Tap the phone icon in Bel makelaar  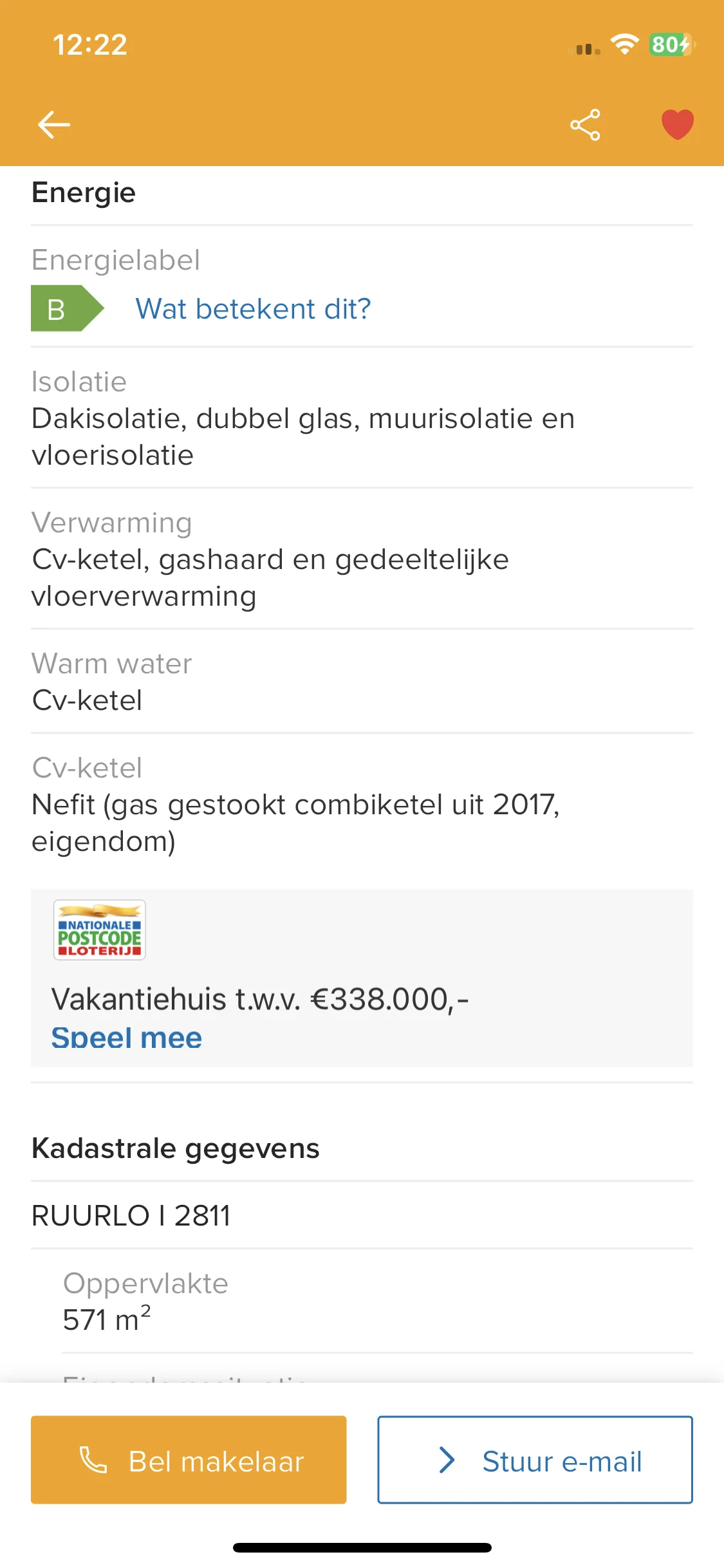pos(93,1460)
